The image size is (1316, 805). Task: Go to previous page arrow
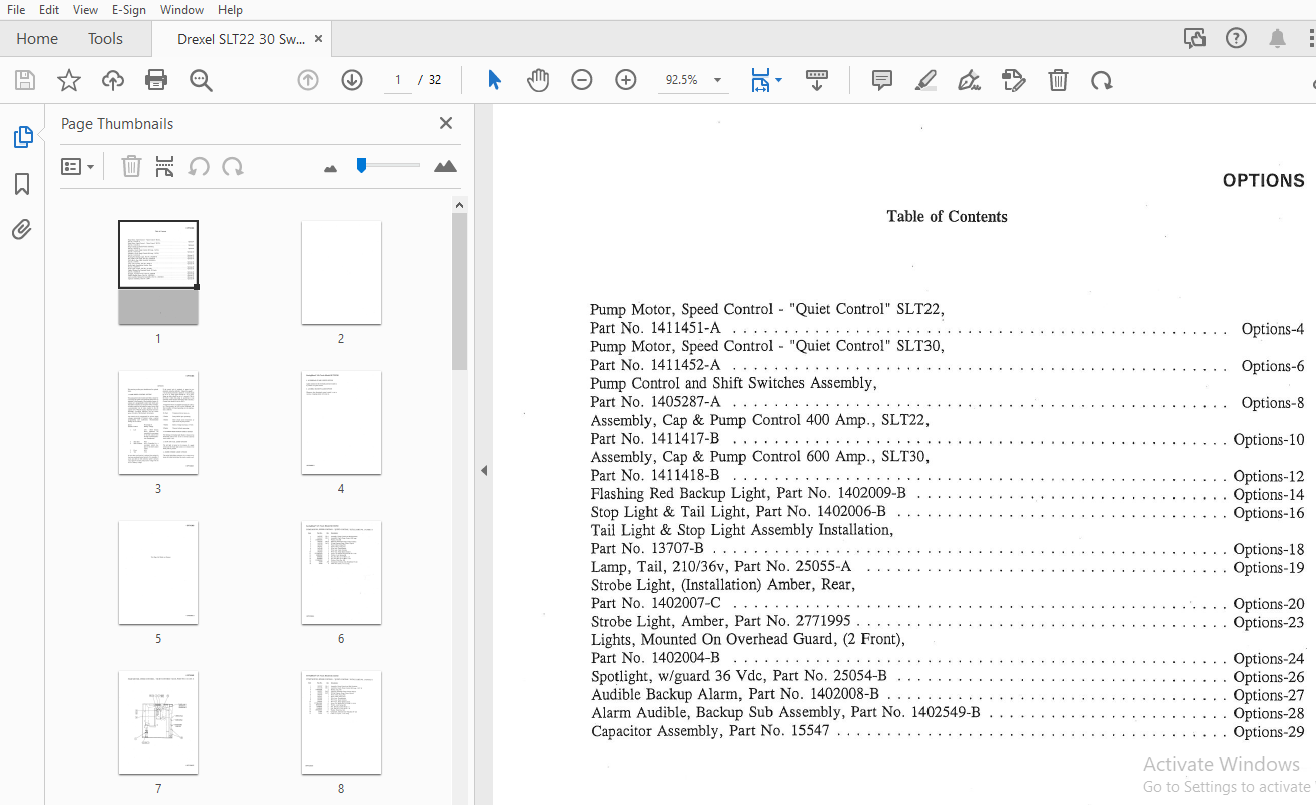click(x=308, y=80)
